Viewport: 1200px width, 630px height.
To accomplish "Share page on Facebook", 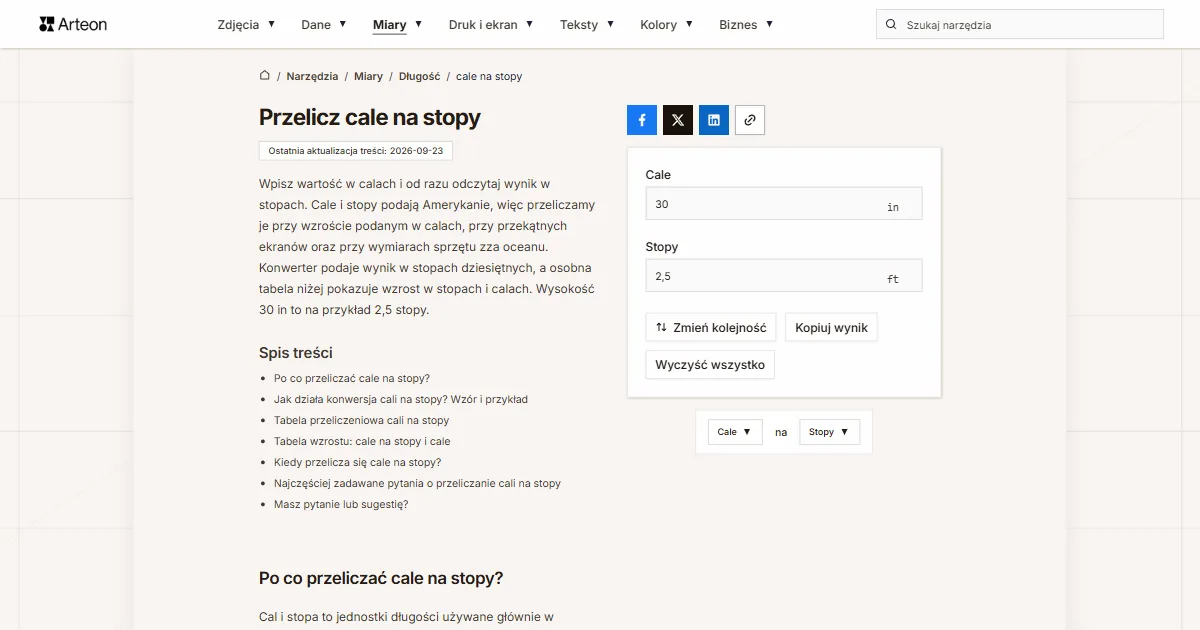I will point(642,120).
